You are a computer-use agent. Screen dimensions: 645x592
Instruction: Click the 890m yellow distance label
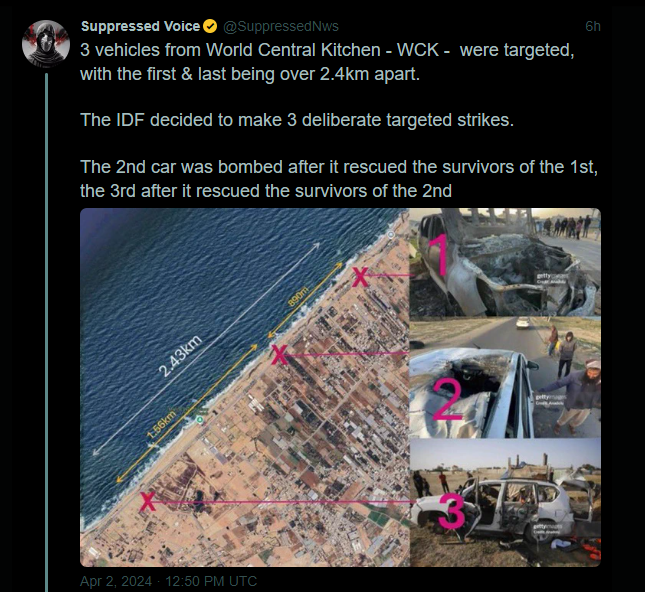[x=298, y=296]
